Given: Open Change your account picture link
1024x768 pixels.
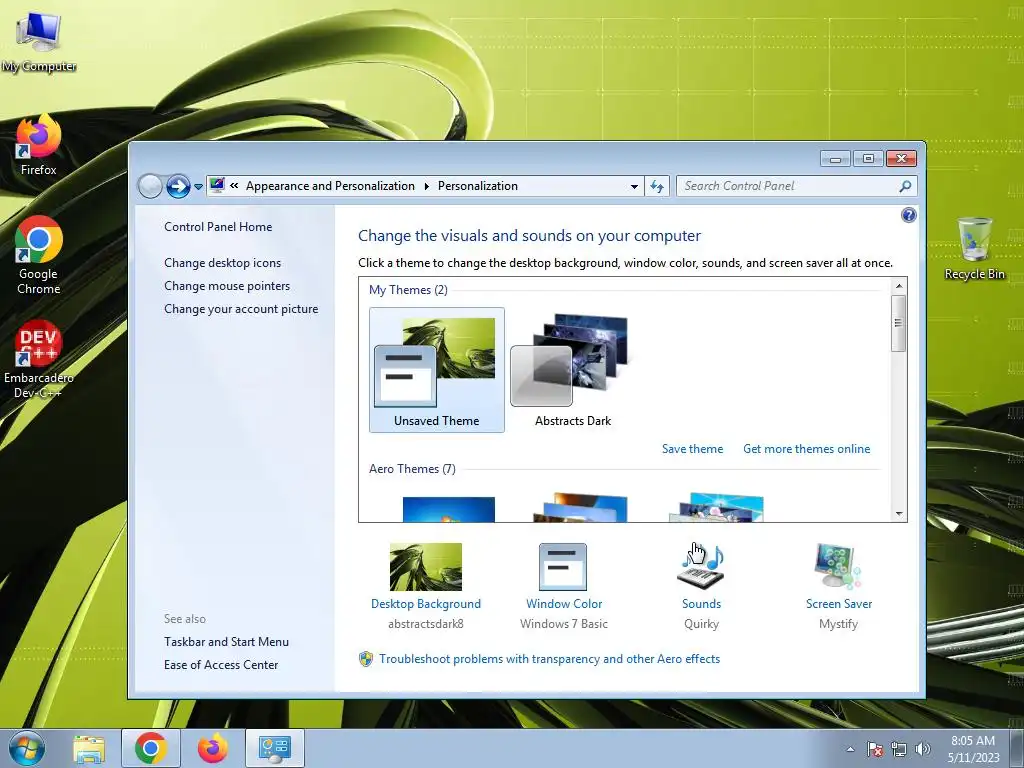Looking at the screenshot, I should click(241, 309).
